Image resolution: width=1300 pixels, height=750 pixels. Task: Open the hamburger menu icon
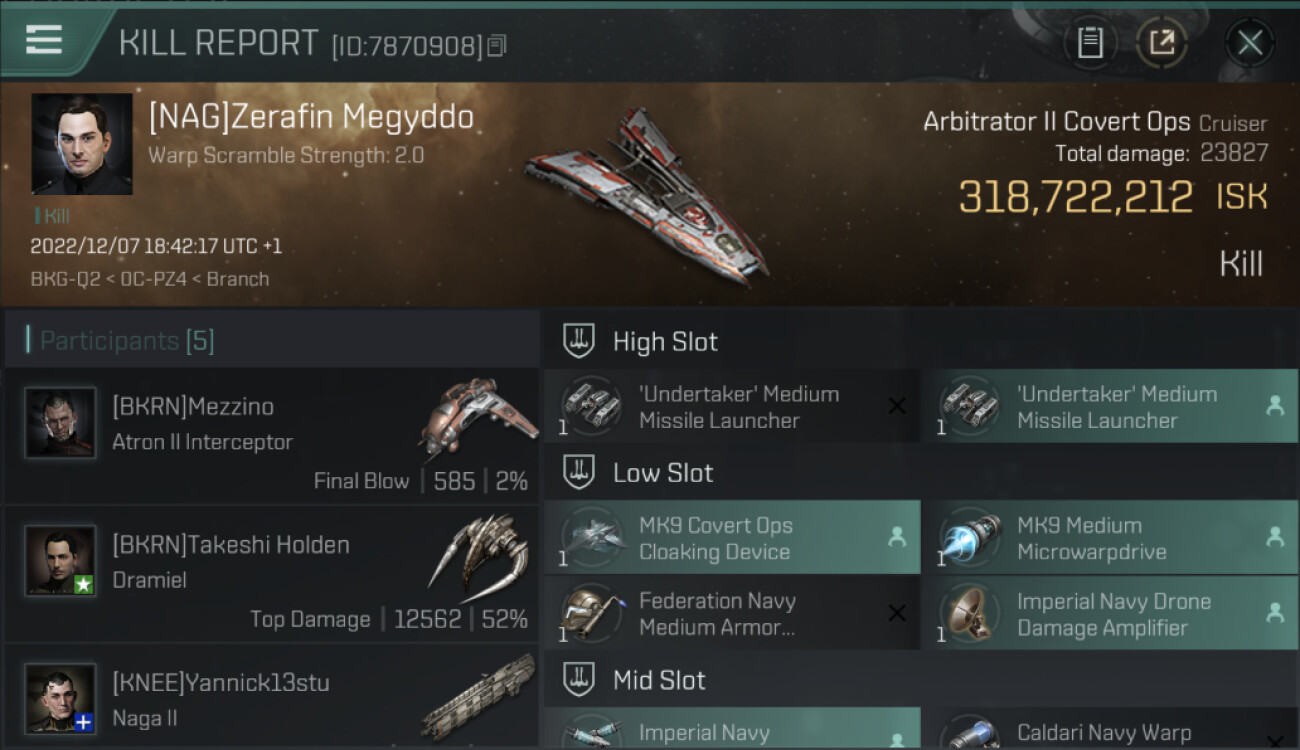(x=44, y=40)
